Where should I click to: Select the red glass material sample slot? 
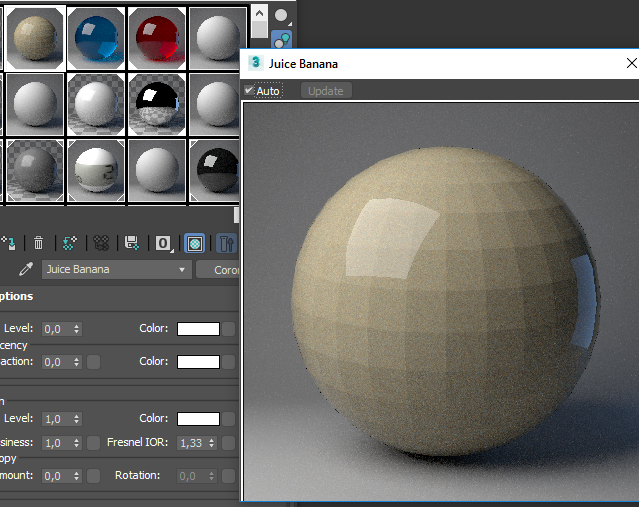pyautogui.click(x=157, y=35)
